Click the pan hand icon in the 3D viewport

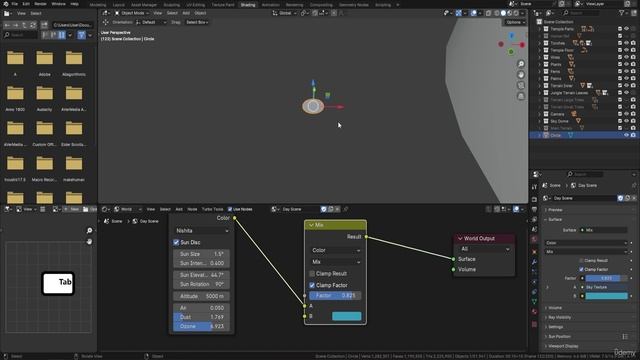click(521, 75)
